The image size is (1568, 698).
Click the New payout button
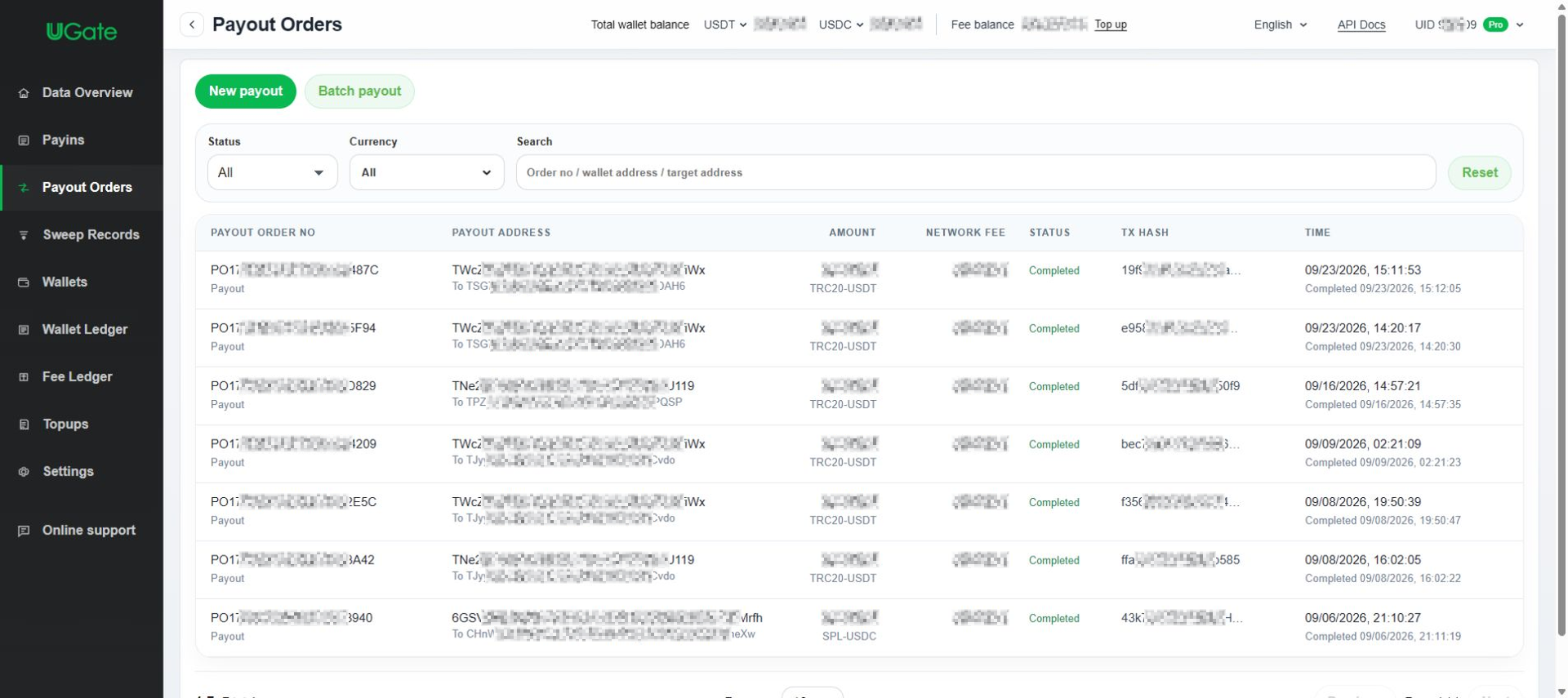coord(246,91)
